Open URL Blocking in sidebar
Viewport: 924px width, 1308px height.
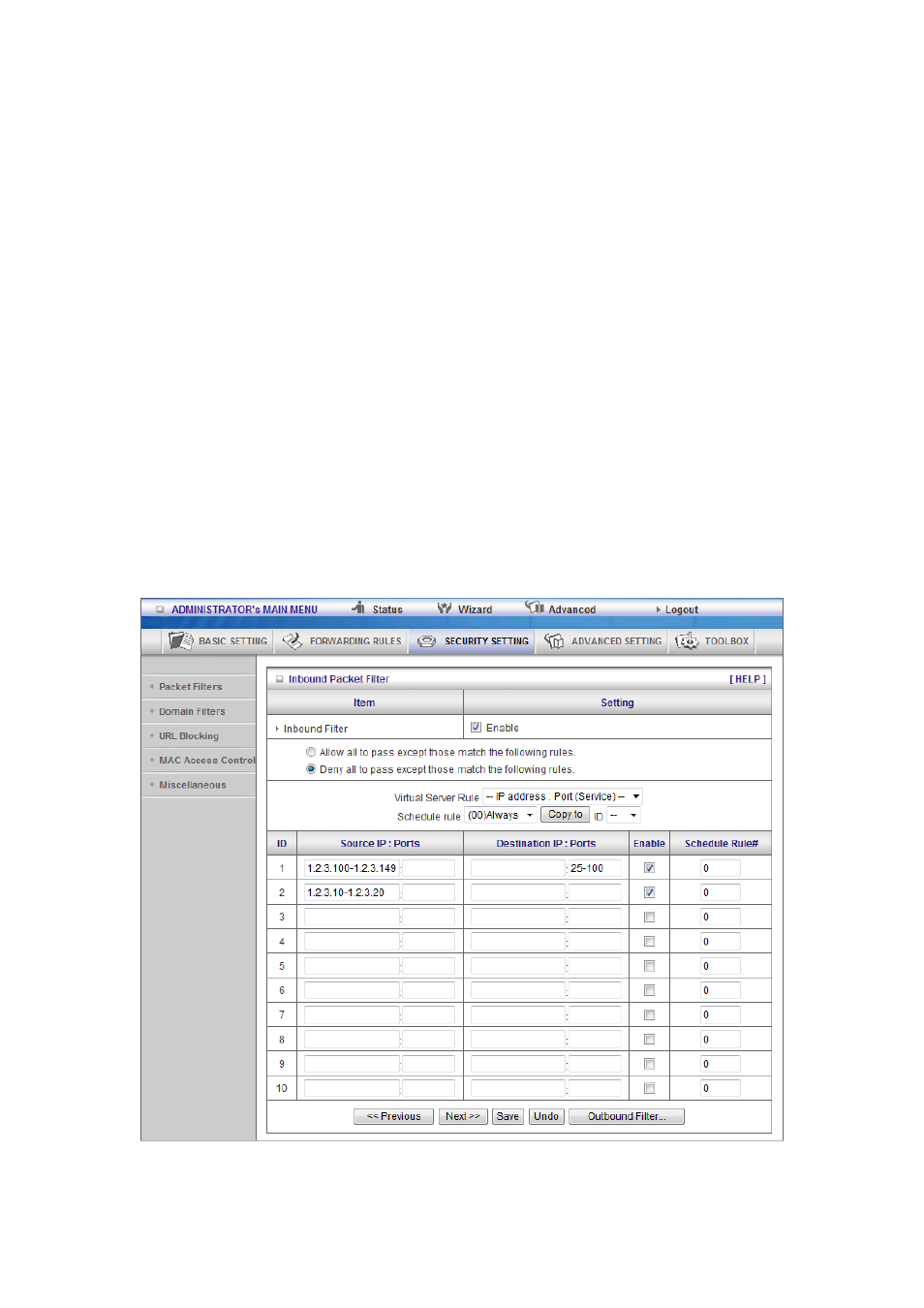click(189, 736)
